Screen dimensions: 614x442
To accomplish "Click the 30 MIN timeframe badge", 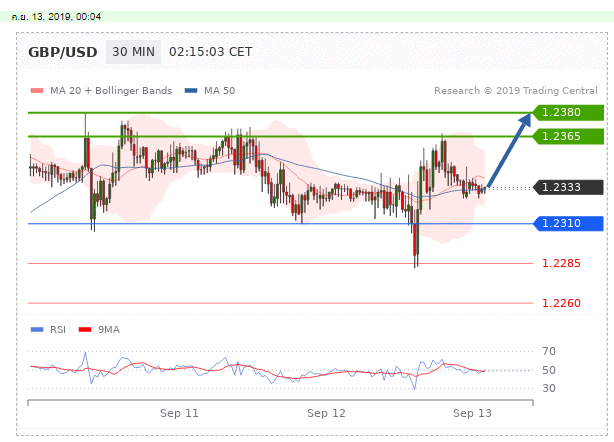I will (134, 52).
